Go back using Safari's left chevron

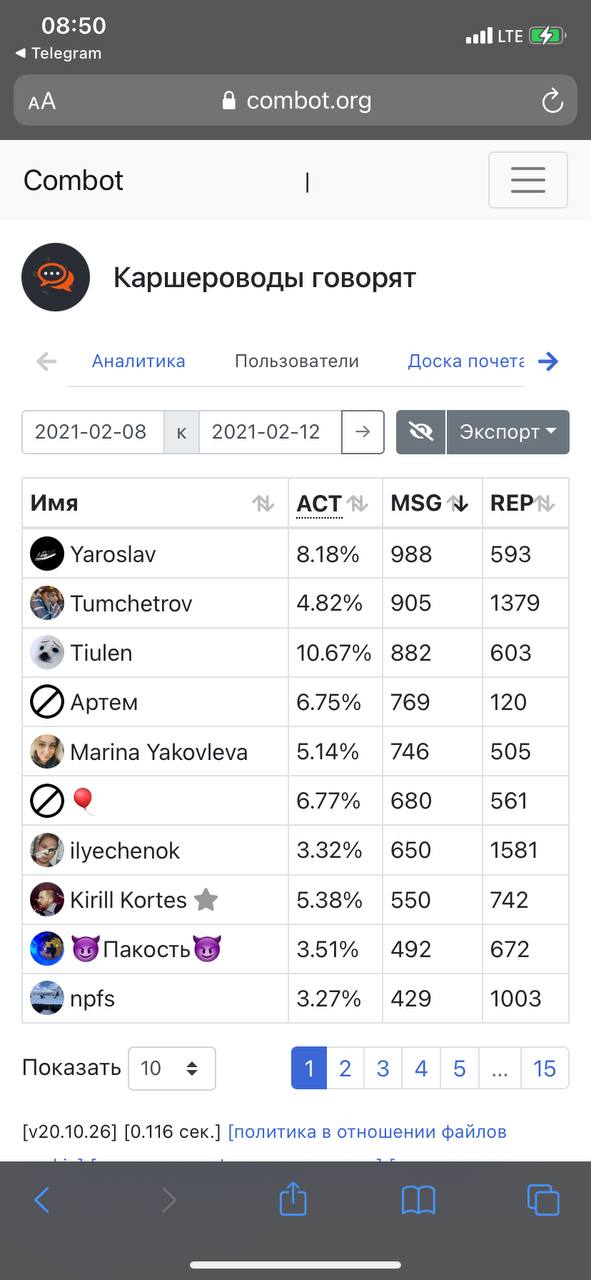pyautogui.click(x=41, y=1199)
